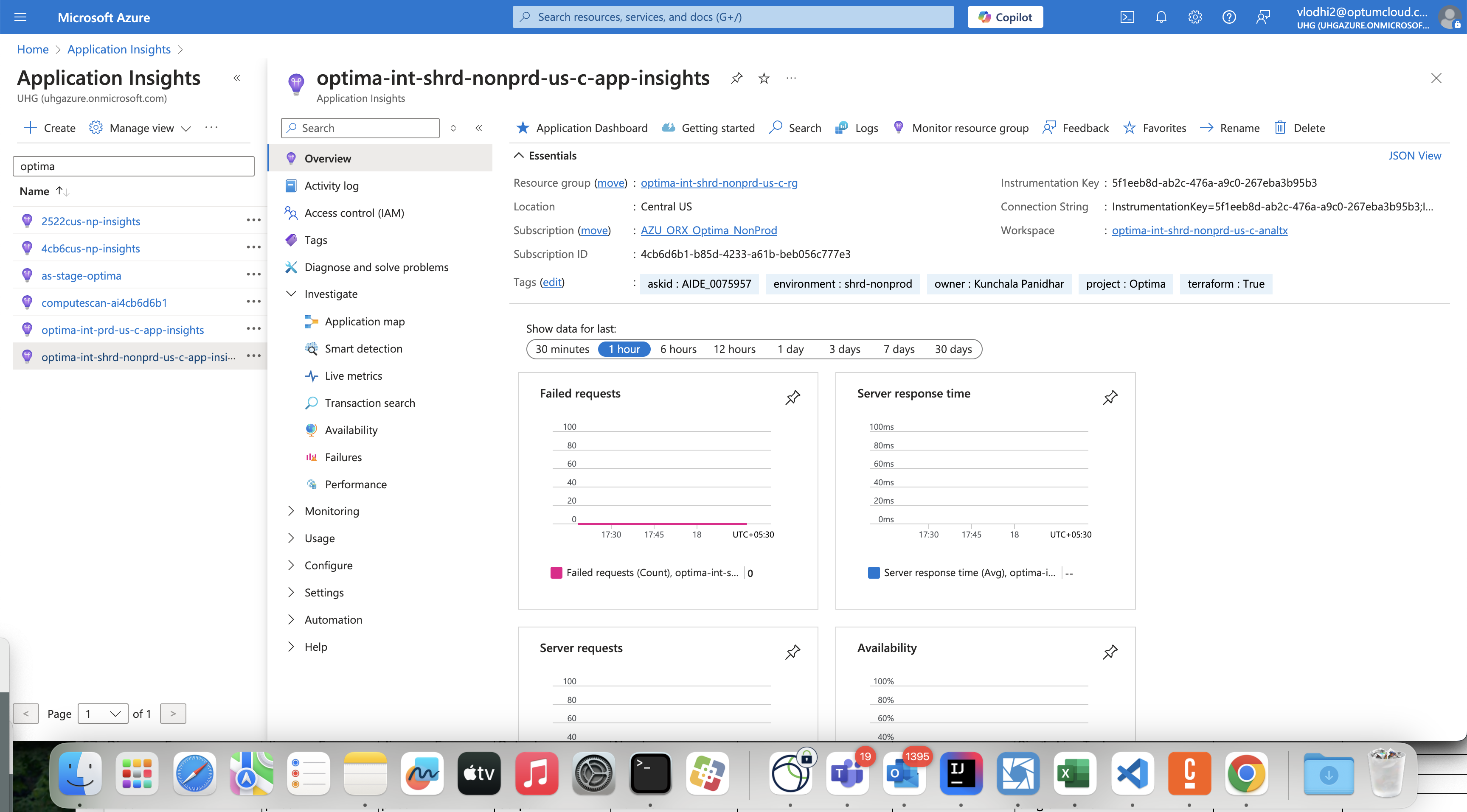Expand the Monitoring section
This screenshot has height=812, width=1467.
tap(332, 511)
